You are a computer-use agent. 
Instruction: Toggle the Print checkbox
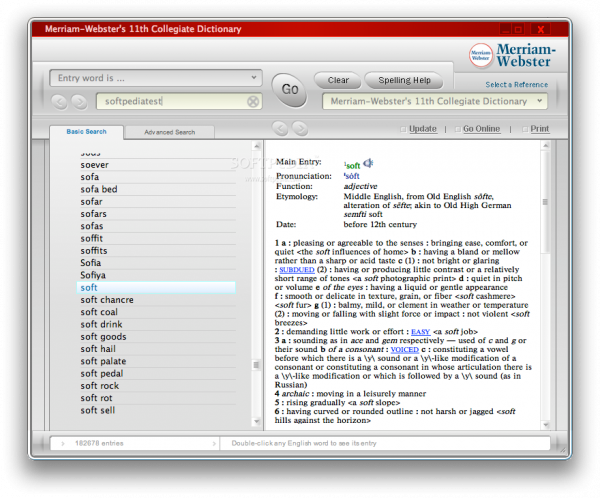tap(525, 129)
